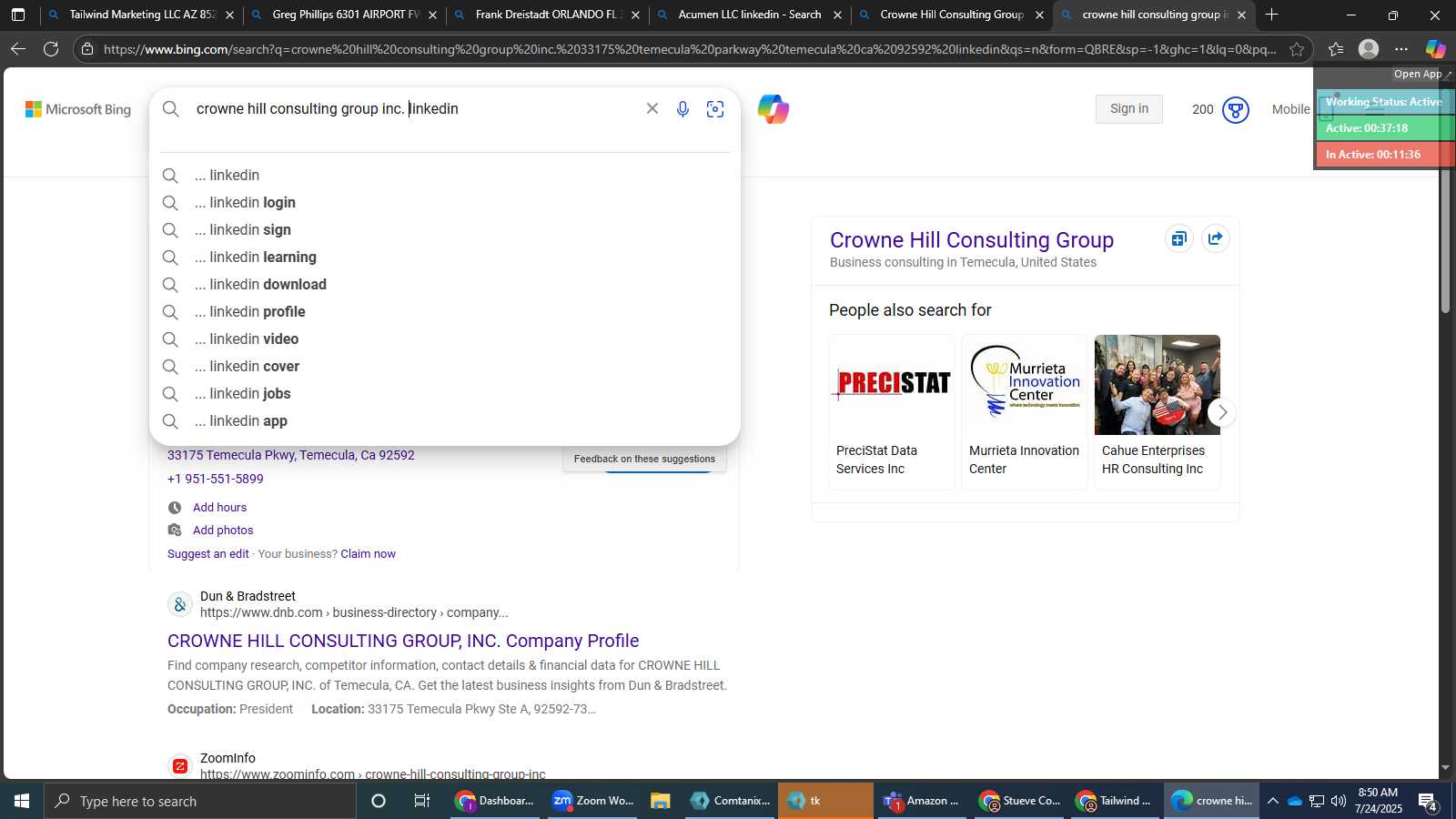This screenshot has width=1456, height=819.
Task: Select suggestion 'linkedin login'
Action: pos(445,202)
